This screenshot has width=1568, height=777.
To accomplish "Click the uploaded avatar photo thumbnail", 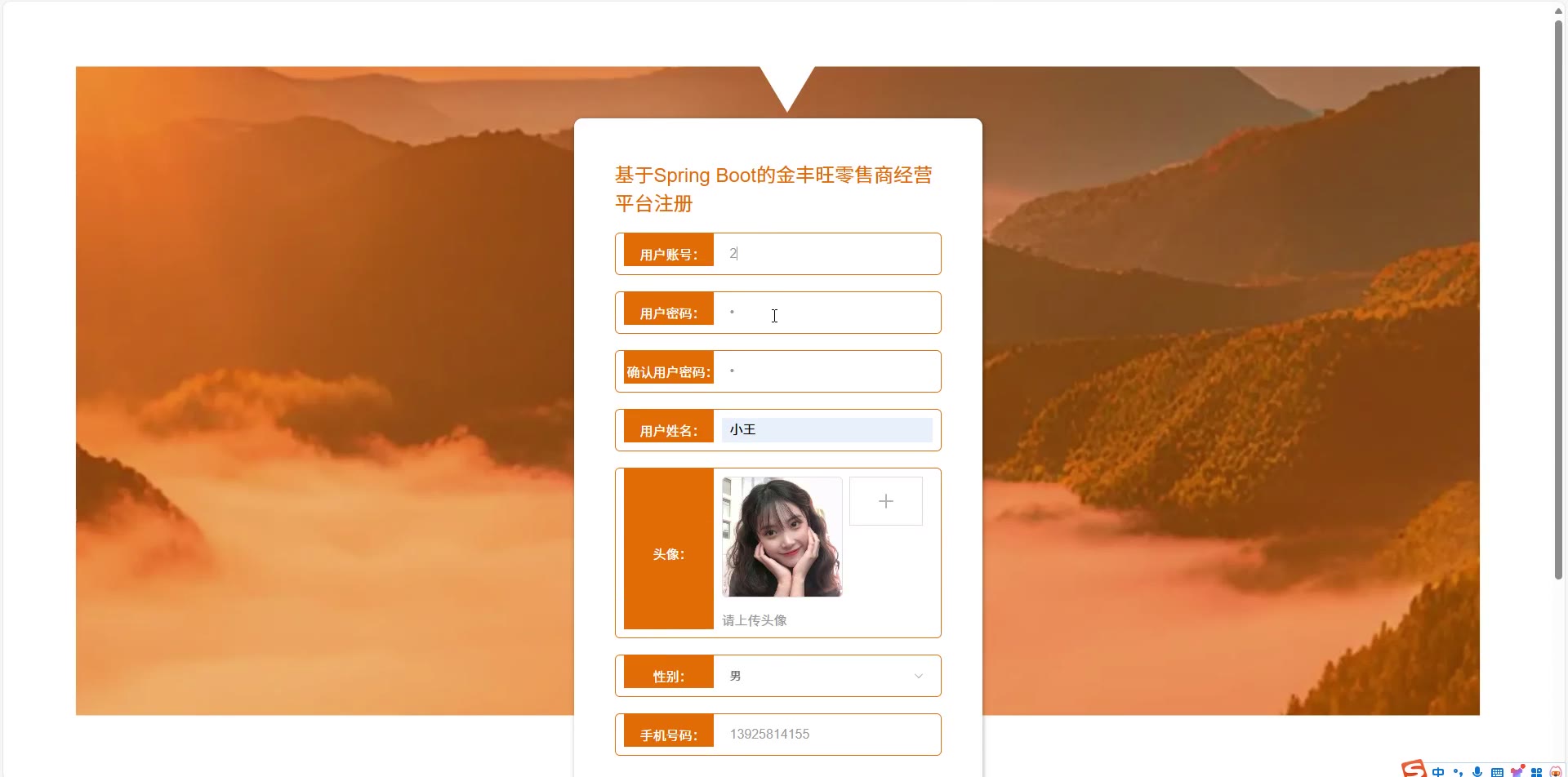I will 782,537.
